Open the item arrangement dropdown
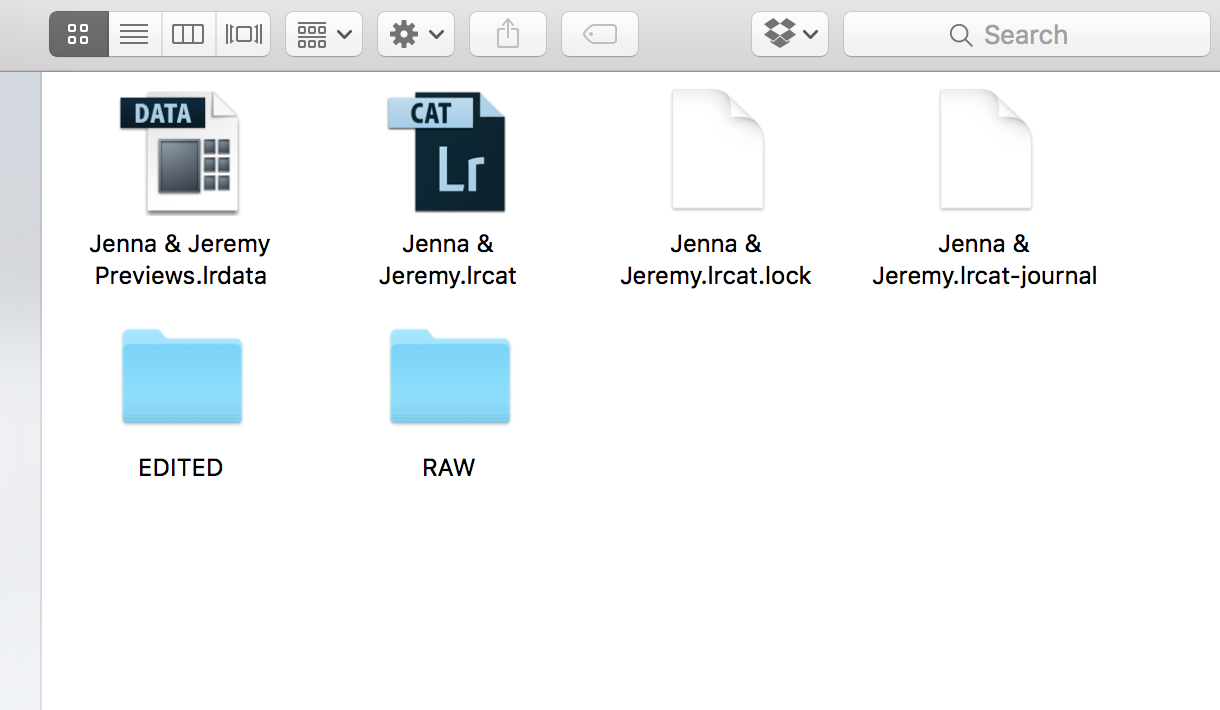The image size is (1220, 710). [324, 34]
